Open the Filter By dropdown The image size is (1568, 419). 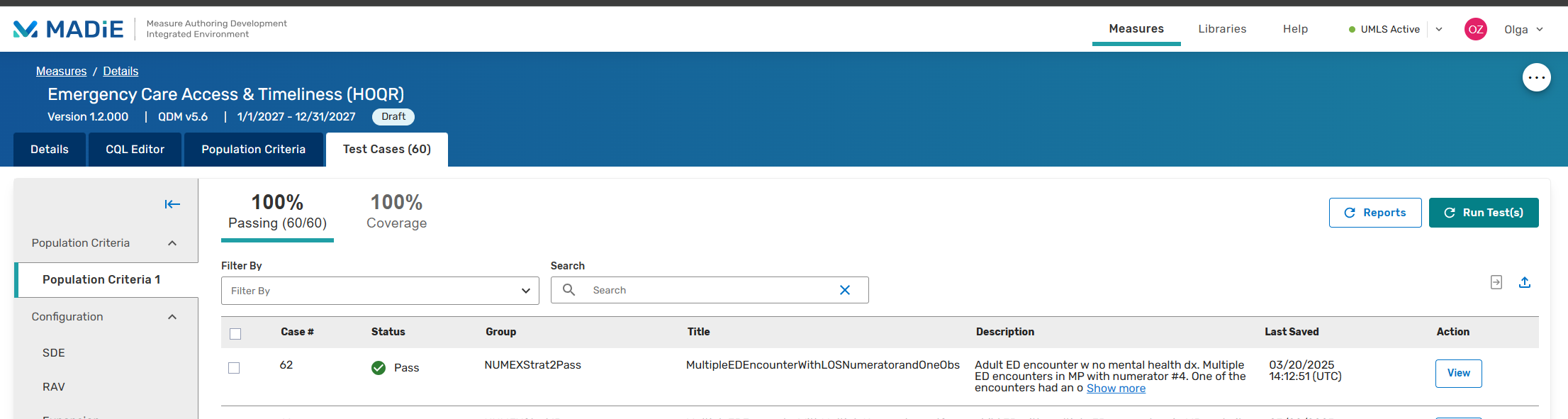click(380, 291)
